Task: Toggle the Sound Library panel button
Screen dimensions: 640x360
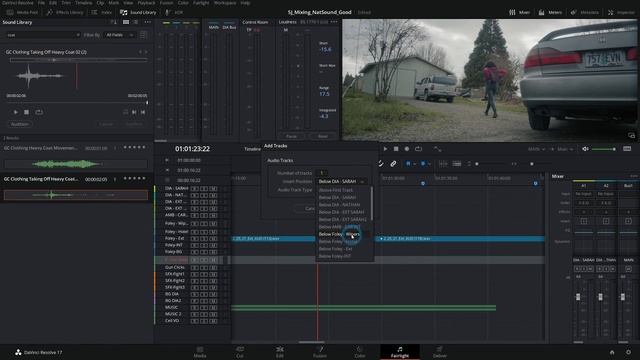Action: [x=138, y=13]
